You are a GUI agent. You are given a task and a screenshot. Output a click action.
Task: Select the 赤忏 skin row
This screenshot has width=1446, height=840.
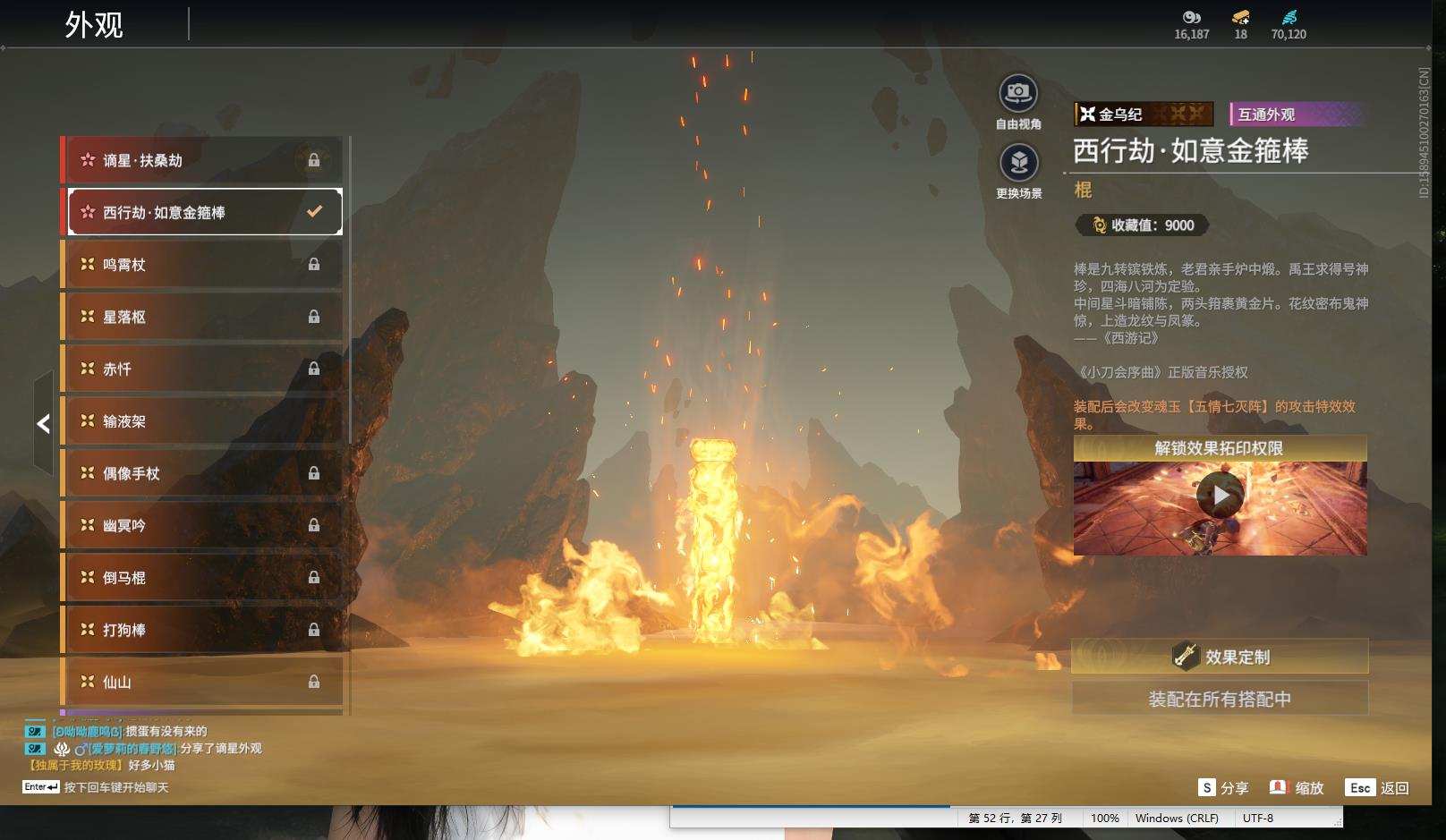(201, 369)
